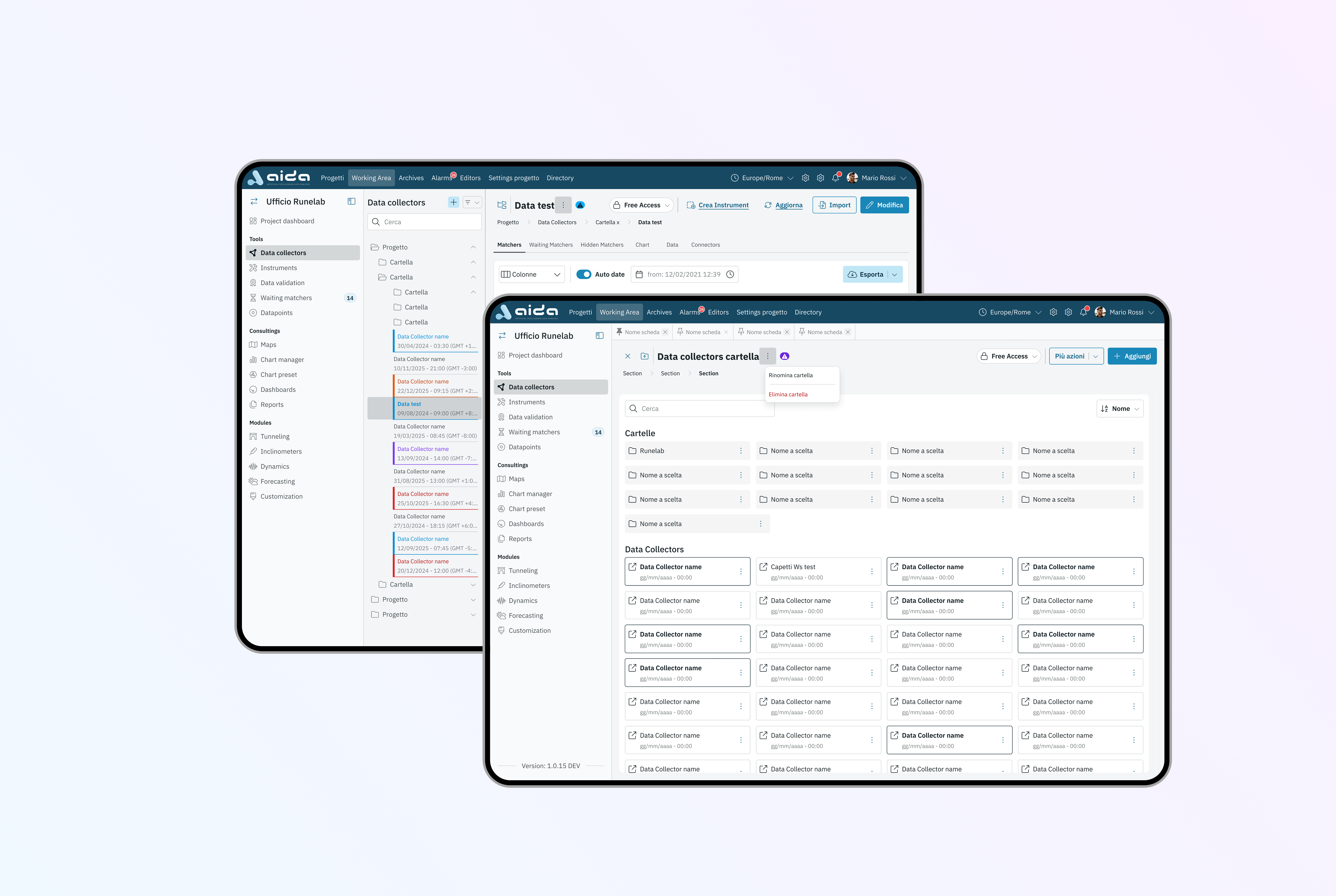Open the arrow dropdown beside Esporta

click(x=895, y=274)
